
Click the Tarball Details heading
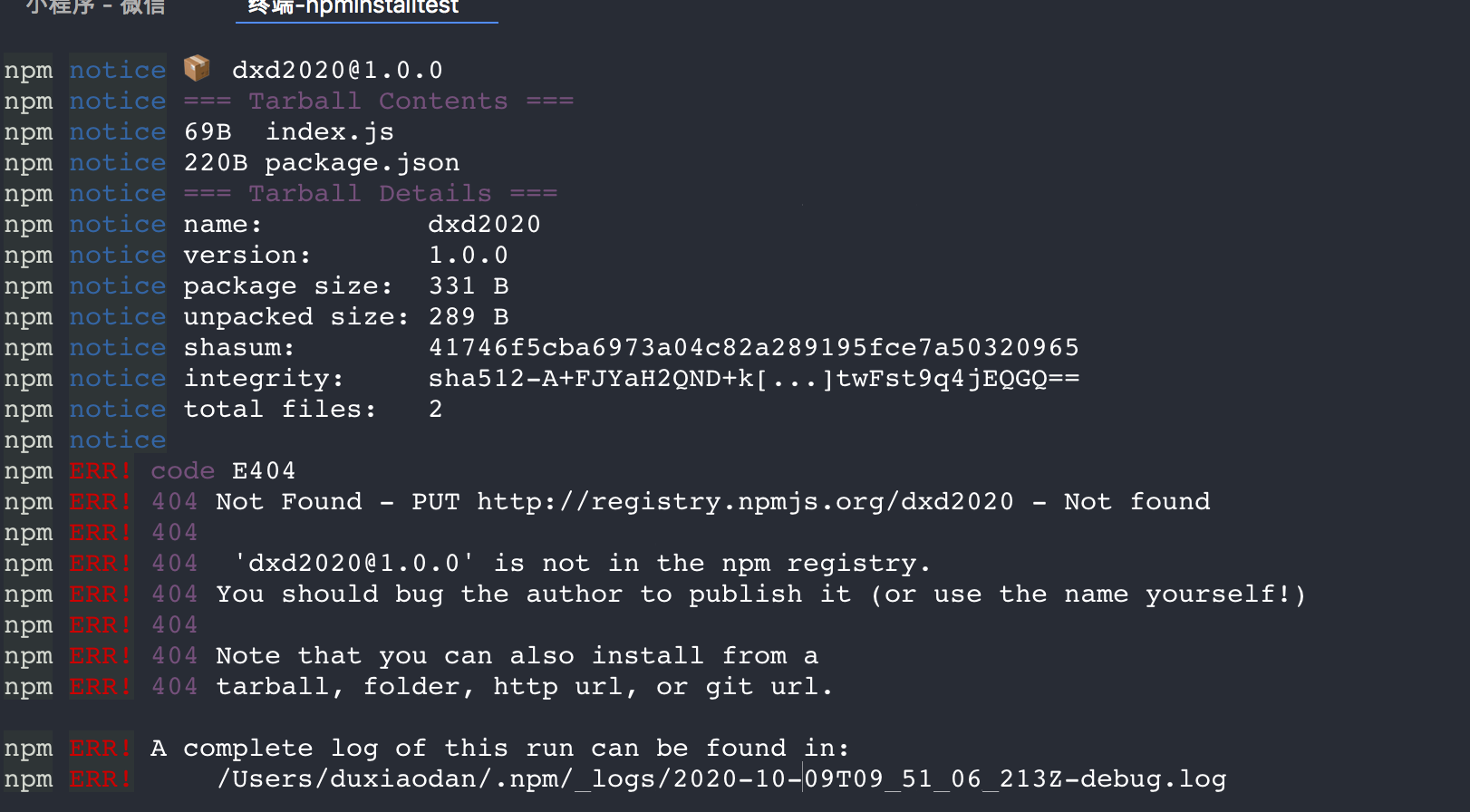(371, 194)
